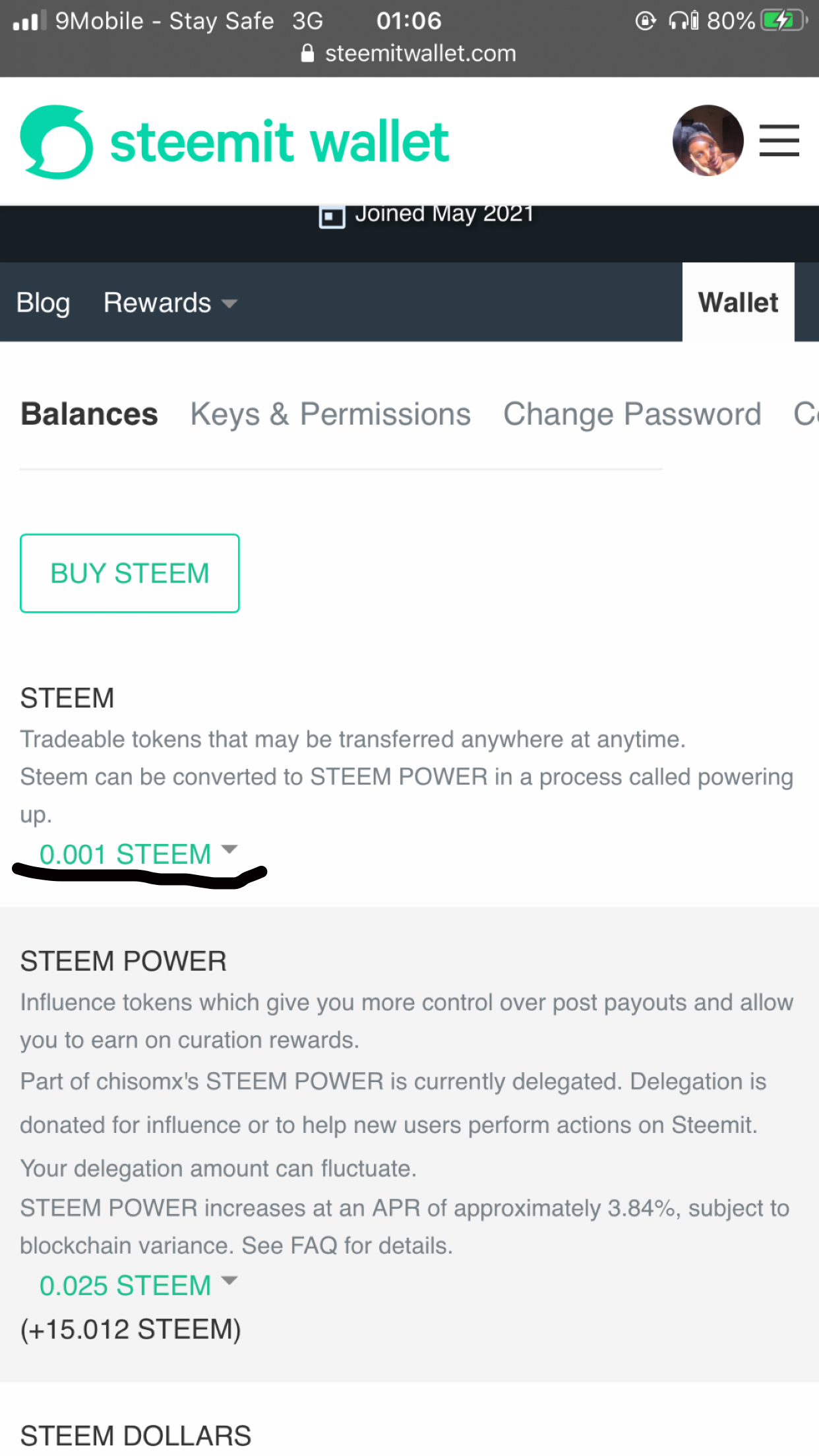This screenshot has height=1456, width=819.
Task: Select the Balances tab
Action: click(90, 415)
